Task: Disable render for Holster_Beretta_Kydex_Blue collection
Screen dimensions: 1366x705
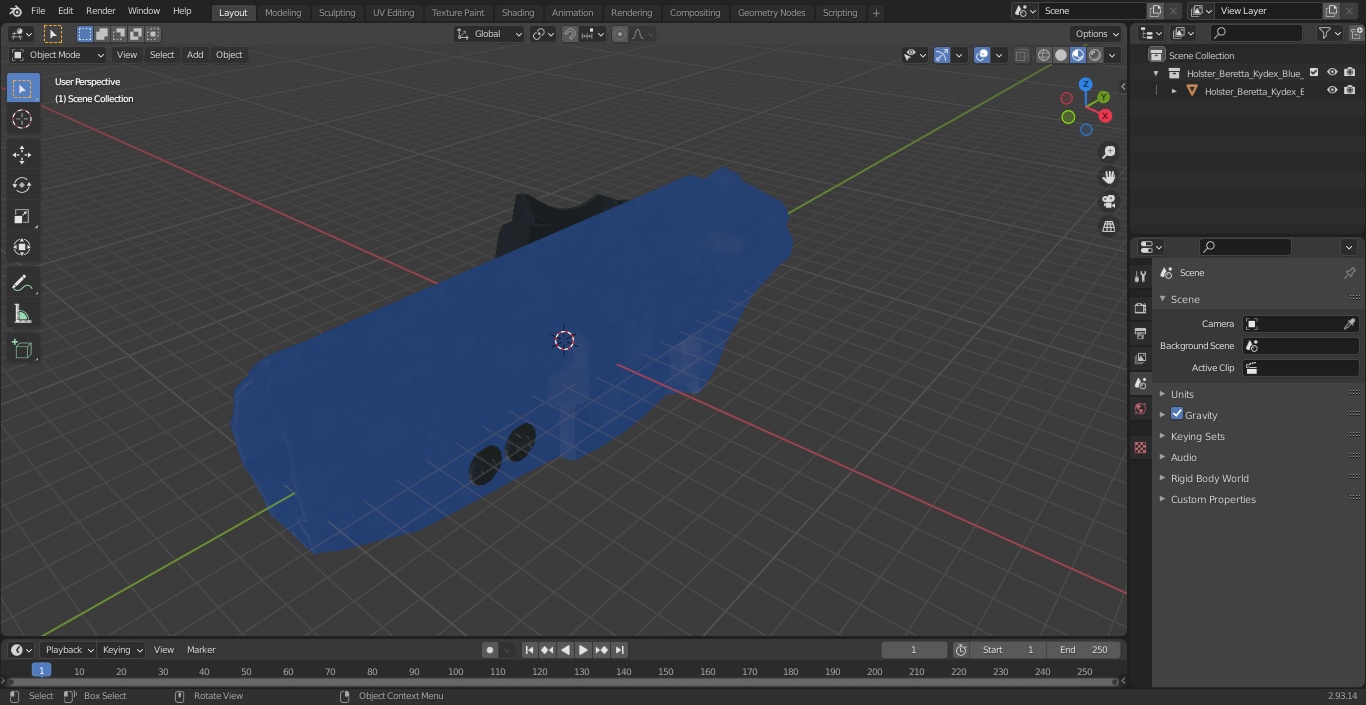Action: [x=1350, y=72]
